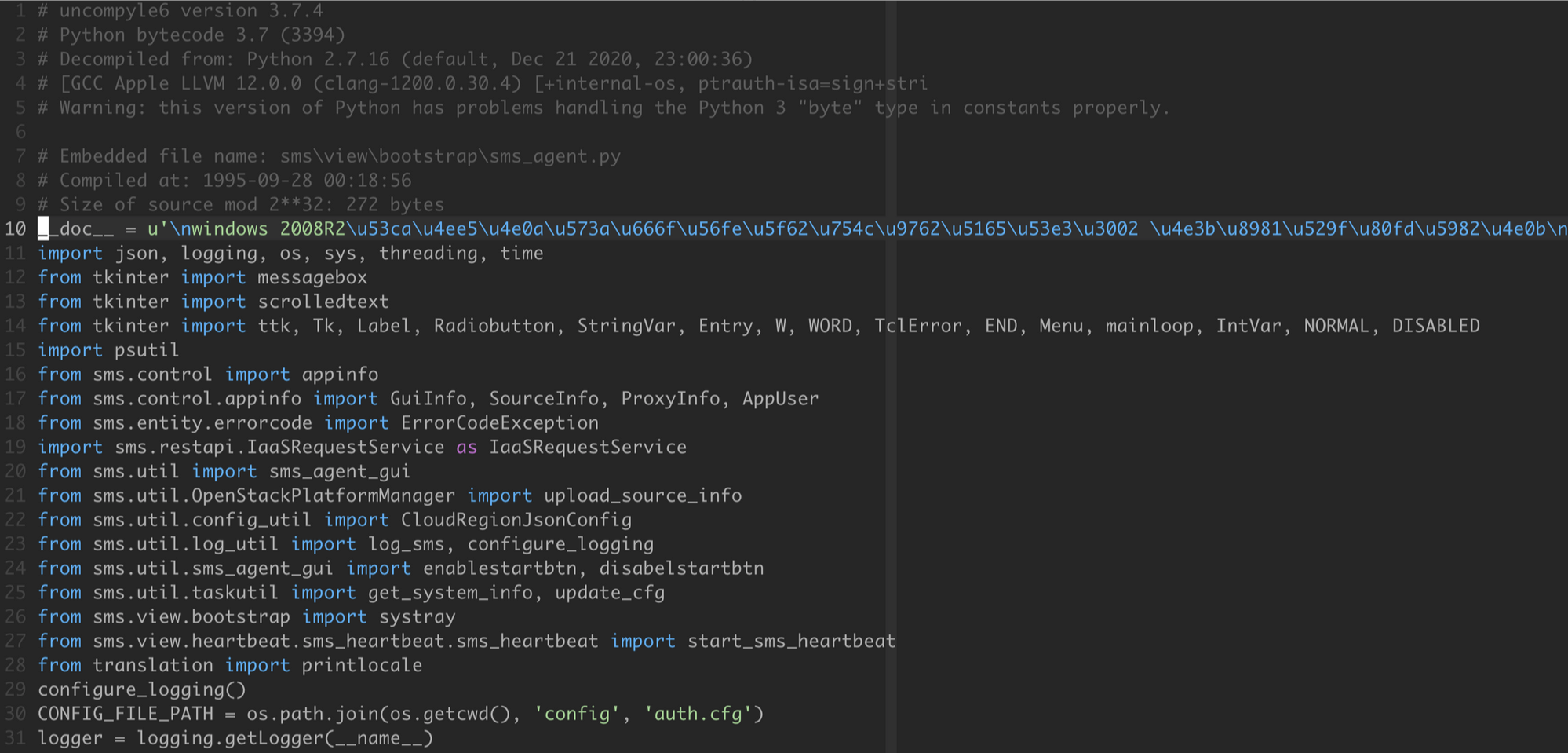Image resolution: width=1568 pixels, height=753 pixels.
Task: Click 'systray' on line 26
Action: tap(418, 617)
